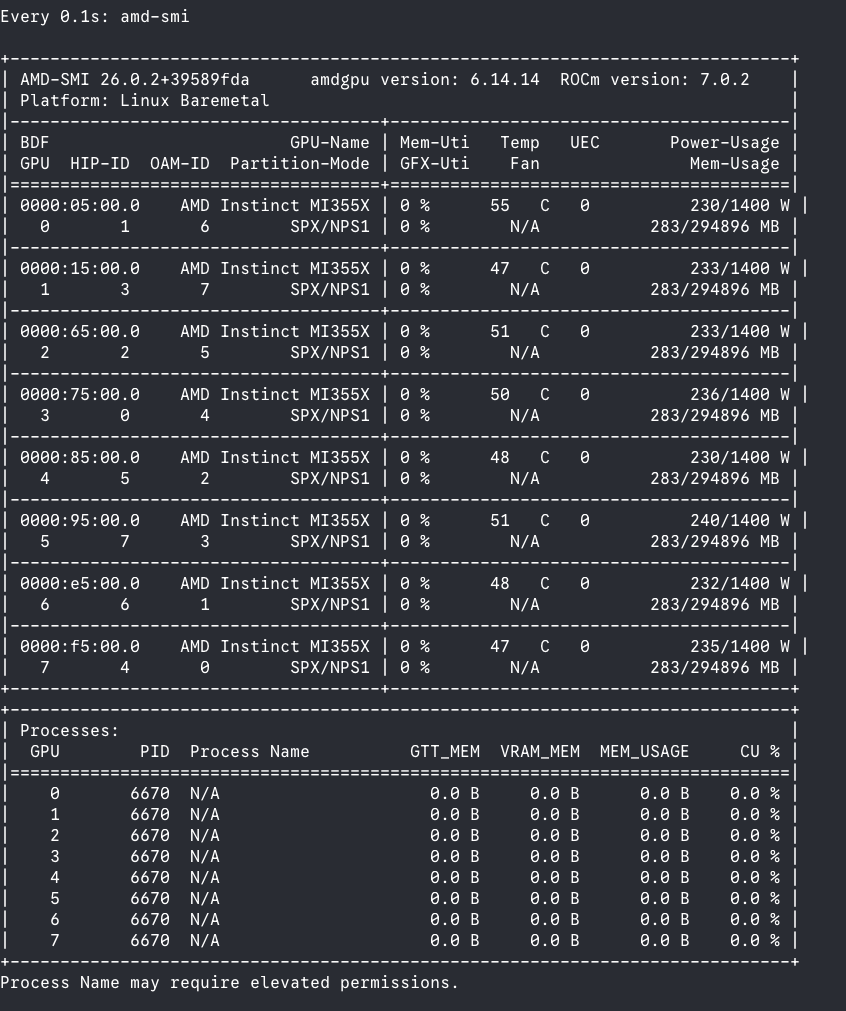The image size is (846, 1011).
Task: Click the 232/1400 W power reading
Action: tap(740, 584)
